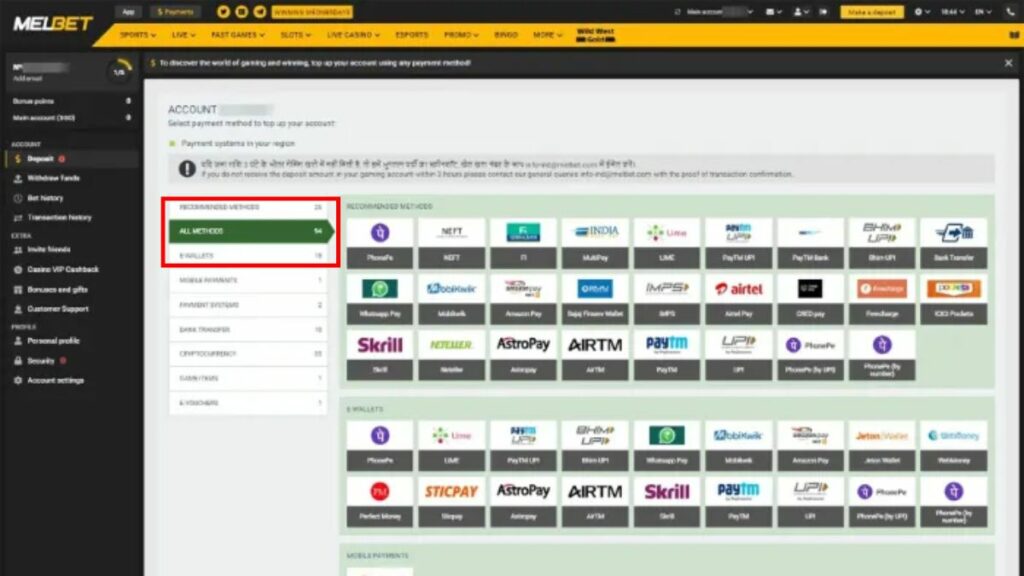1024x576 pixels.
Task: Choose WebMoney payment option
Action: click(x=953, y=446)
